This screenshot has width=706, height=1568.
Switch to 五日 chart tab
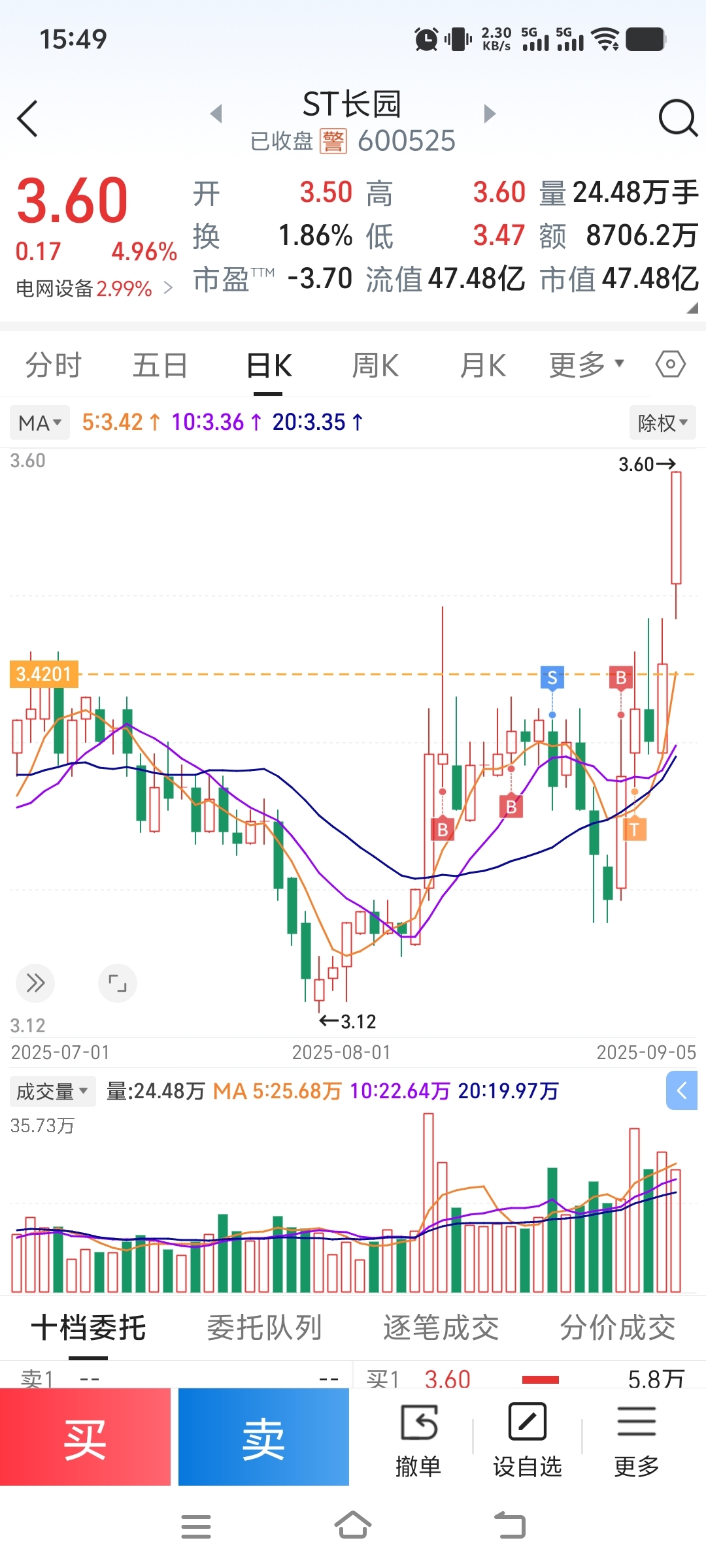point(160,365)
